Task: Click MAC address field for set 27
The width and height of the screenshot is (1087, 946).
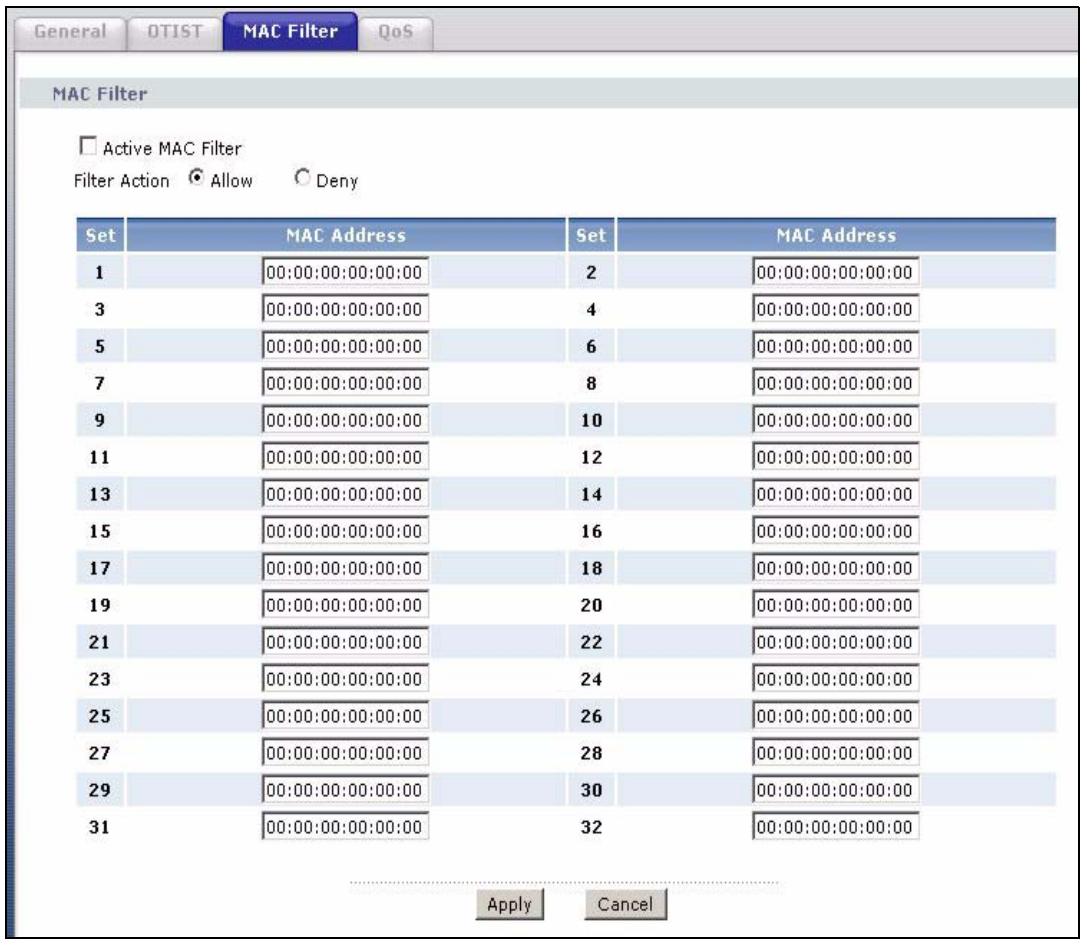Action: 345,753
